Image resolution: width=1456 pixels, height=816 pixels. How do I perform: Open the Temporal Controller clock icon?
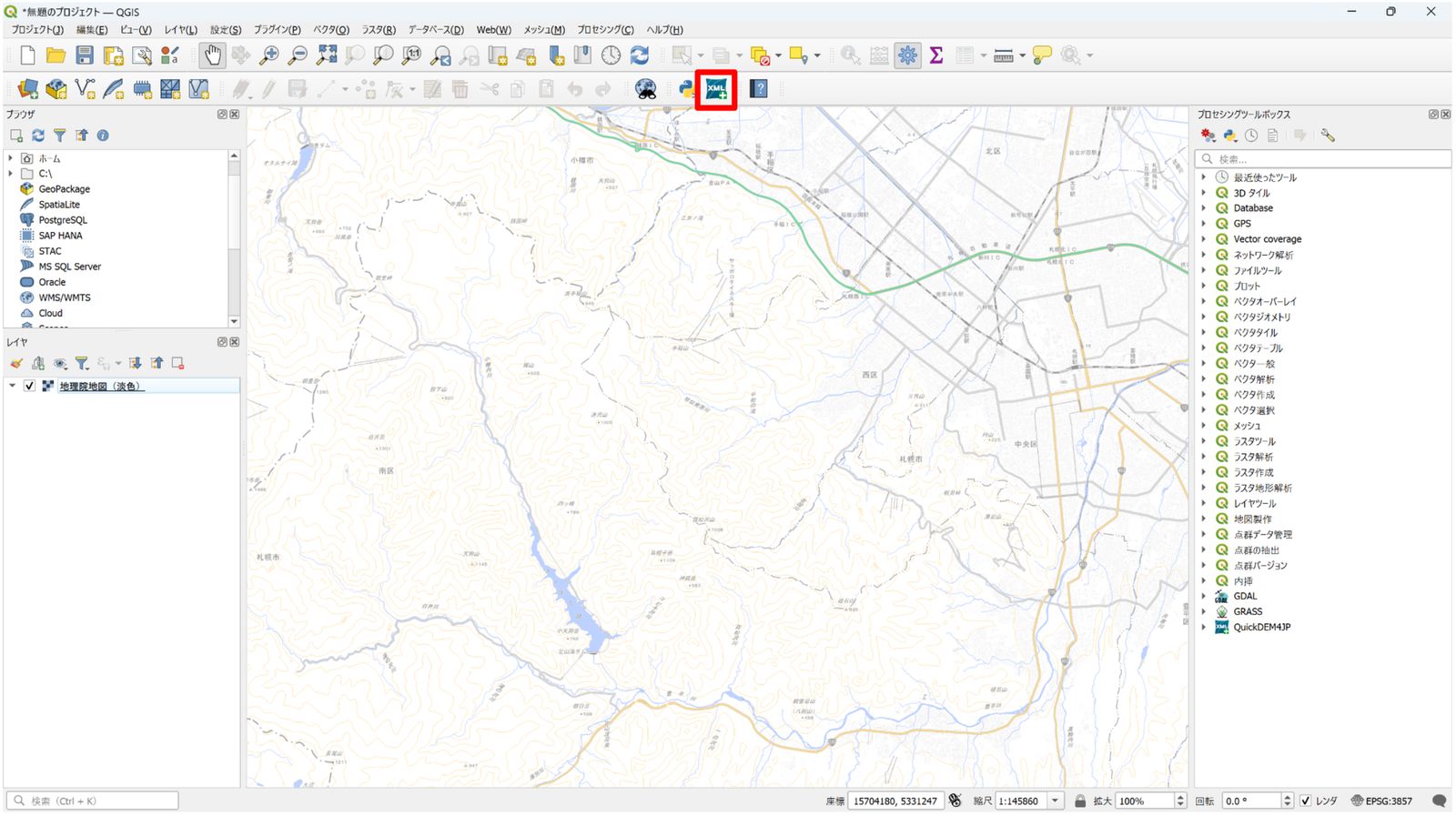point(611,55)
